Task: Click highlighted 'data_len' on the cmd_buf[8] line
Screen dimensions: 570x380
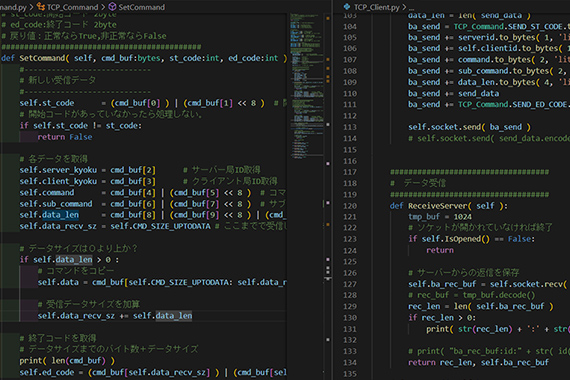Action: [x=60, y=215]
